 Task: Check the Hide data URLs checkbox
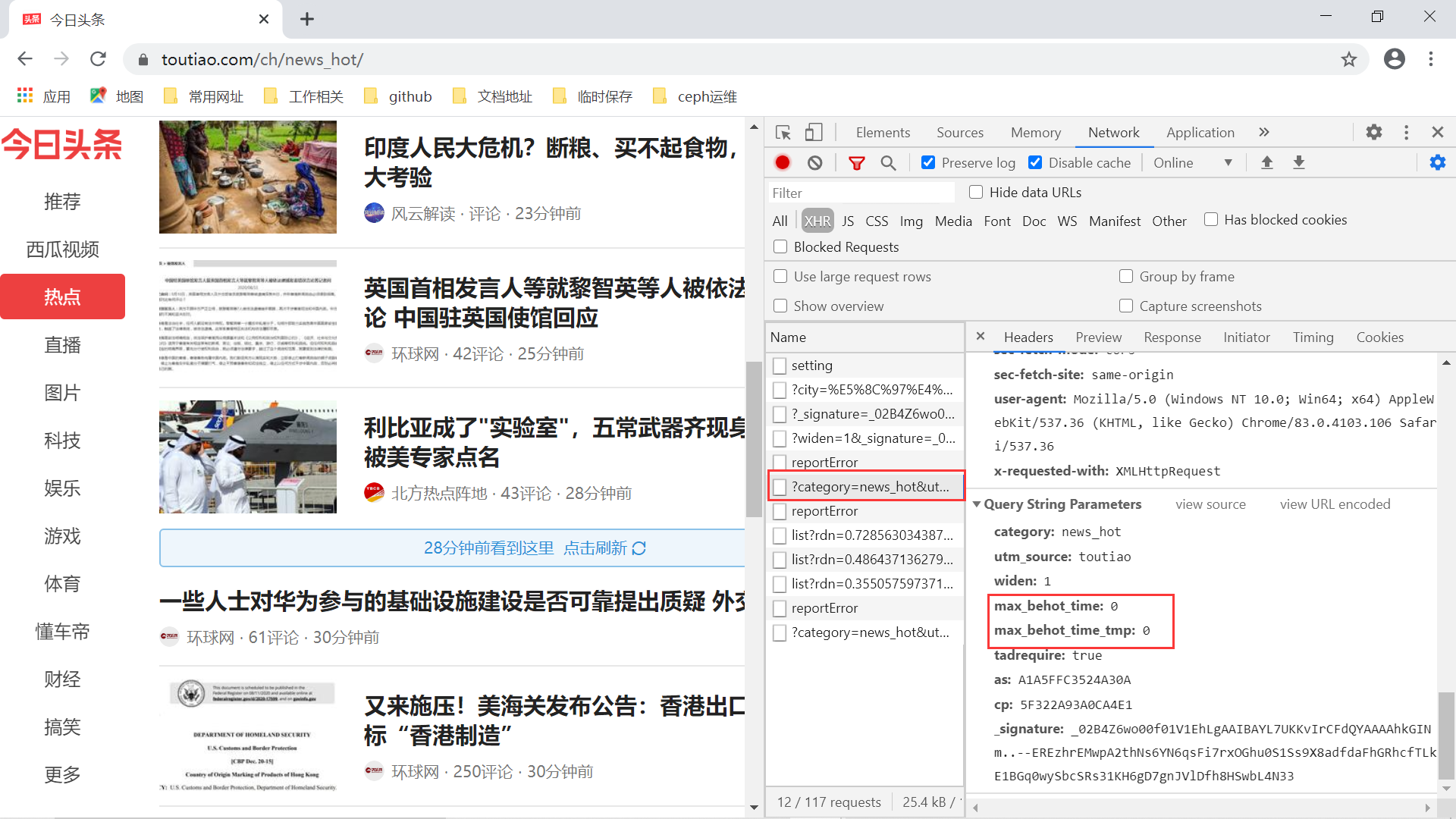(x=977, y=193)
